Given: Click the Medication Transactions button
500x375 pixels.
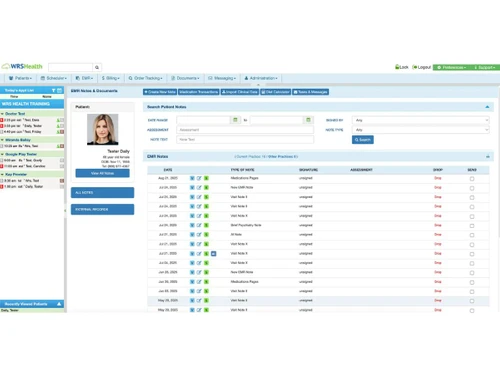Looking at the screenshot, I should 199,92.
